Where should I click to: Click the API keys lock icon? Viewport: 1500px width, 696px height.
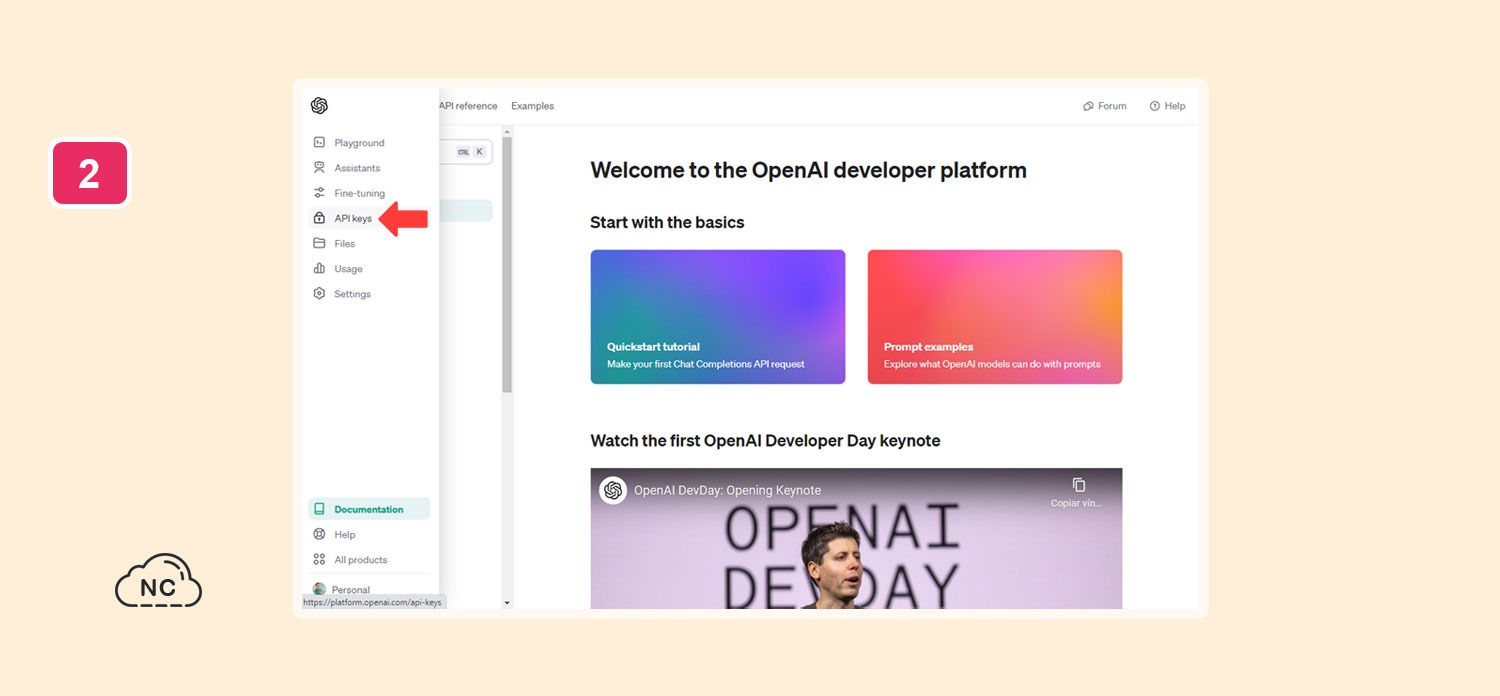click(319, 218)
